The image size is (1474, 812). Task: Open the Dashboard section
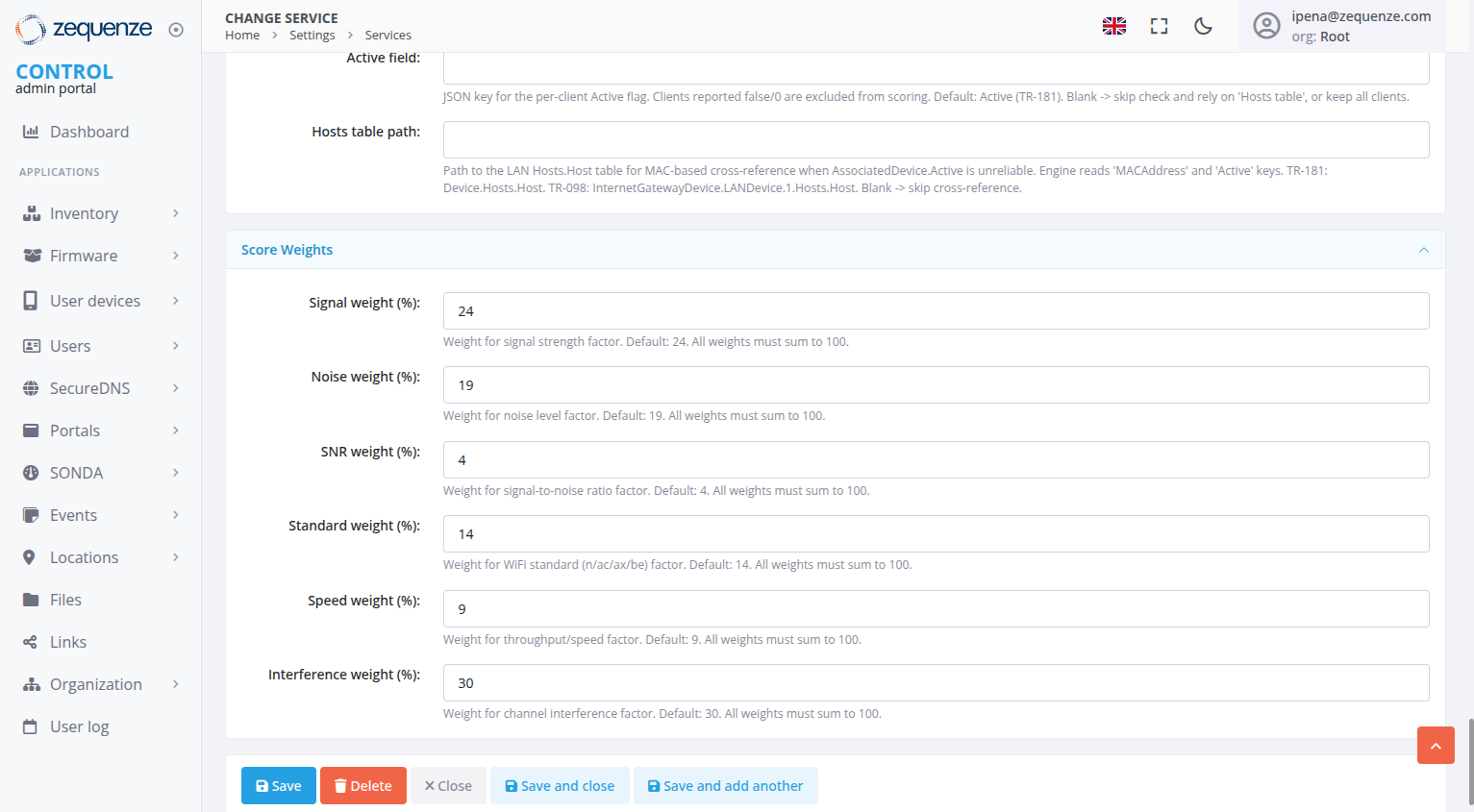point(87,132)
